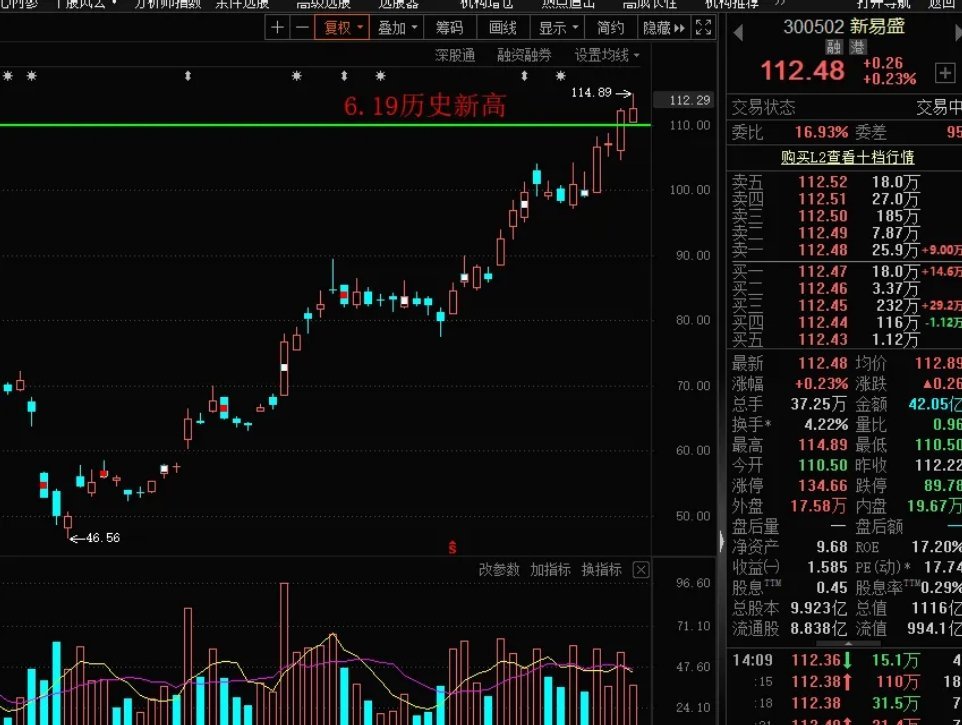Screen dimensions: 962x725
Task: Click 总手 37.25万 volume value
Action: (x=818, y=404)
